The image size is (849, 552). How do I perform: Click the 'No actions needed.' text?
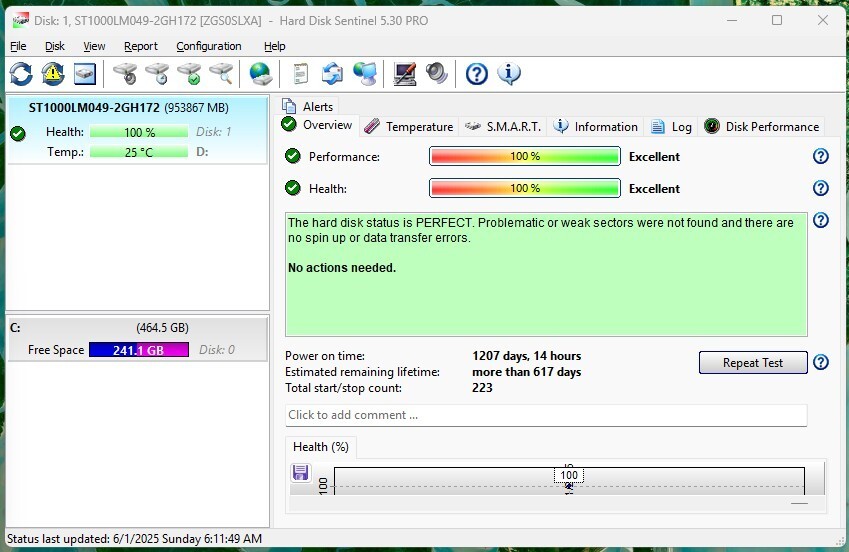(342, 268)
